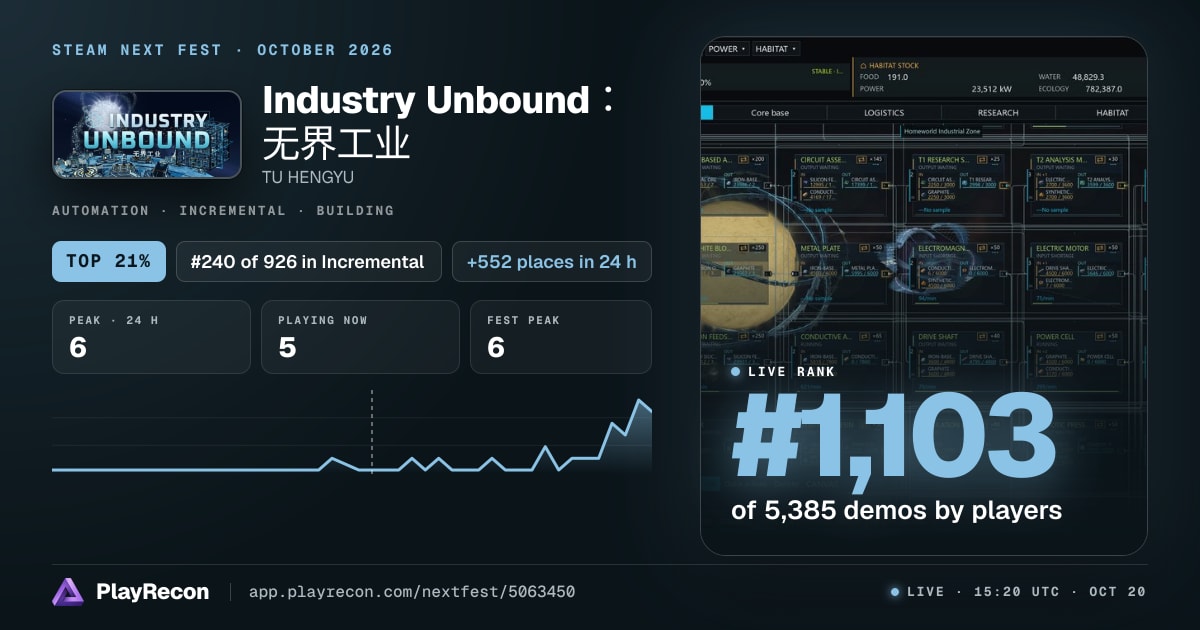Click the CIRCUIT ASSE... node title

(823, 160)
